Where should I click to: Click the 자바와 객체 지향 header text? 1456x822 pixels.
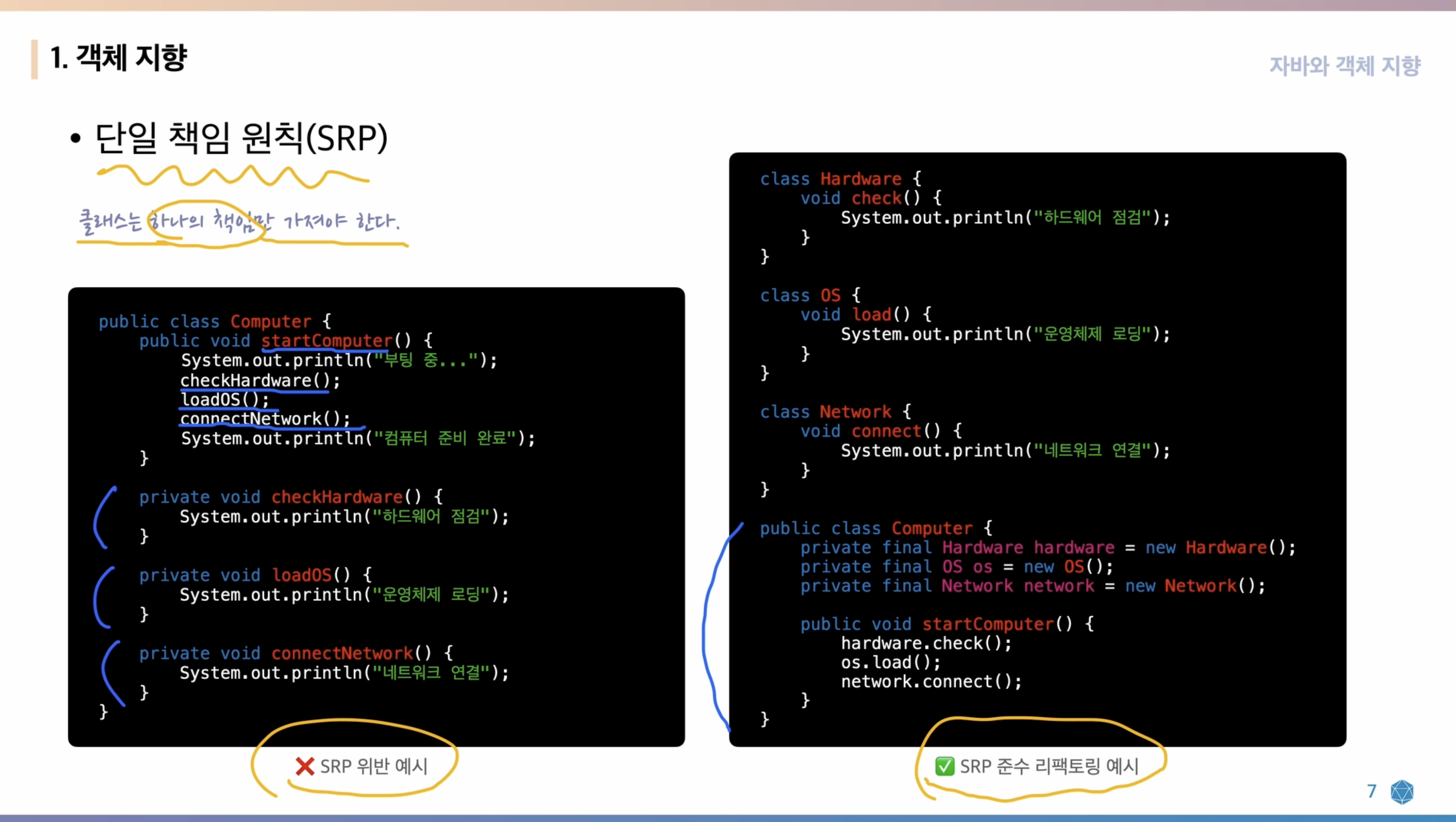coord(1345,66)
